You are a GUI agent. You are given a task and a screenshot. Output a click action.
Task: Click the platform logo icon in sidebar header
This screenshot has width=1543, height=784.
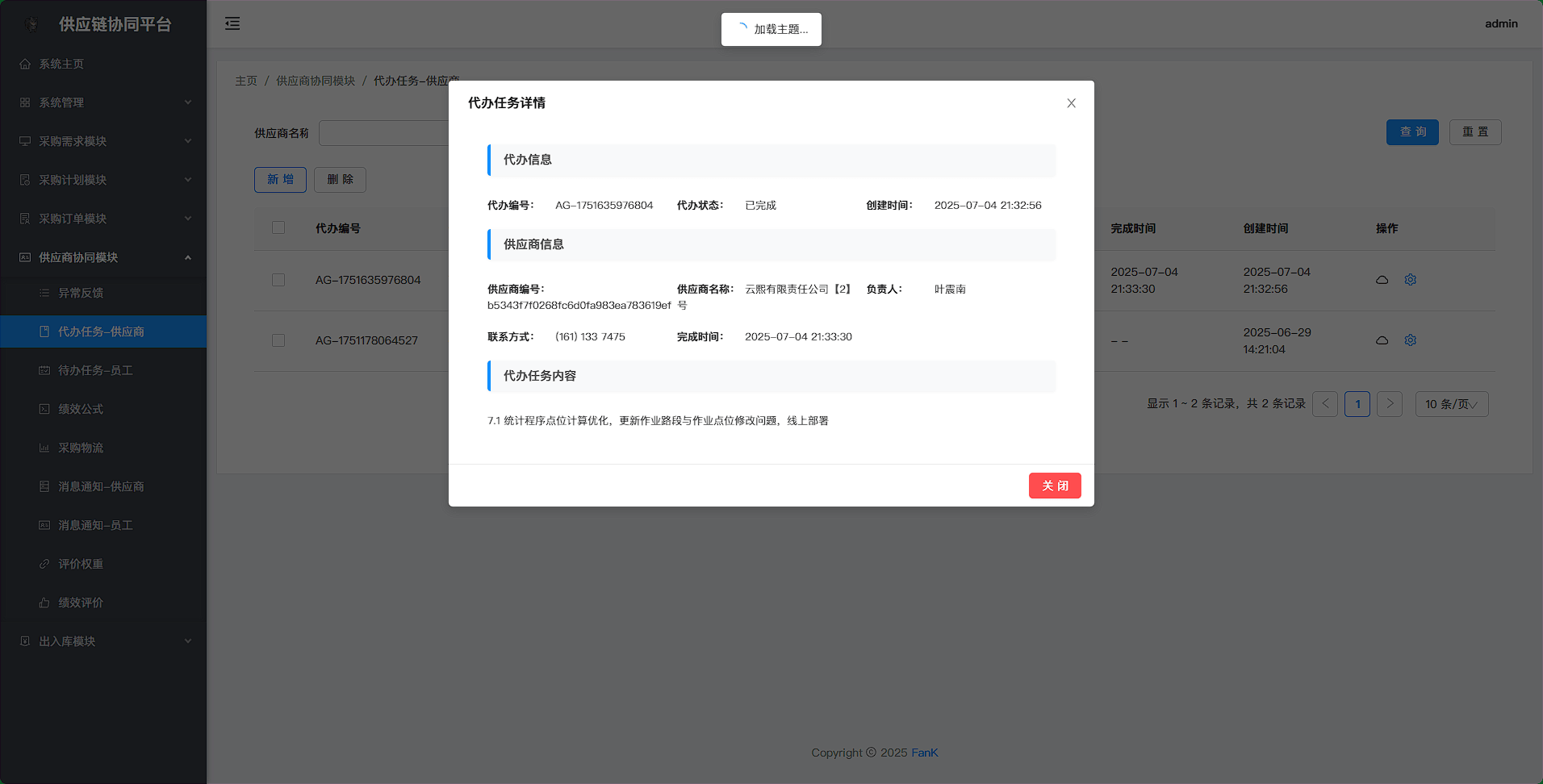(x=31, y=24)
